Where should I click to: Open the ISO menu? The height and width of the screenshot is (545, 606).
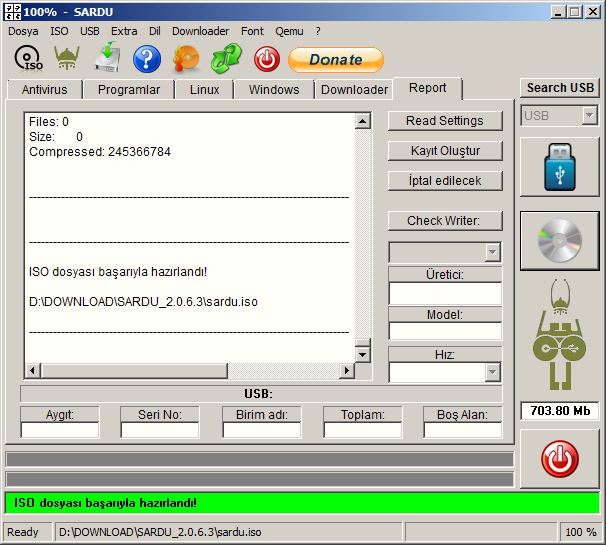click(59, 31)
